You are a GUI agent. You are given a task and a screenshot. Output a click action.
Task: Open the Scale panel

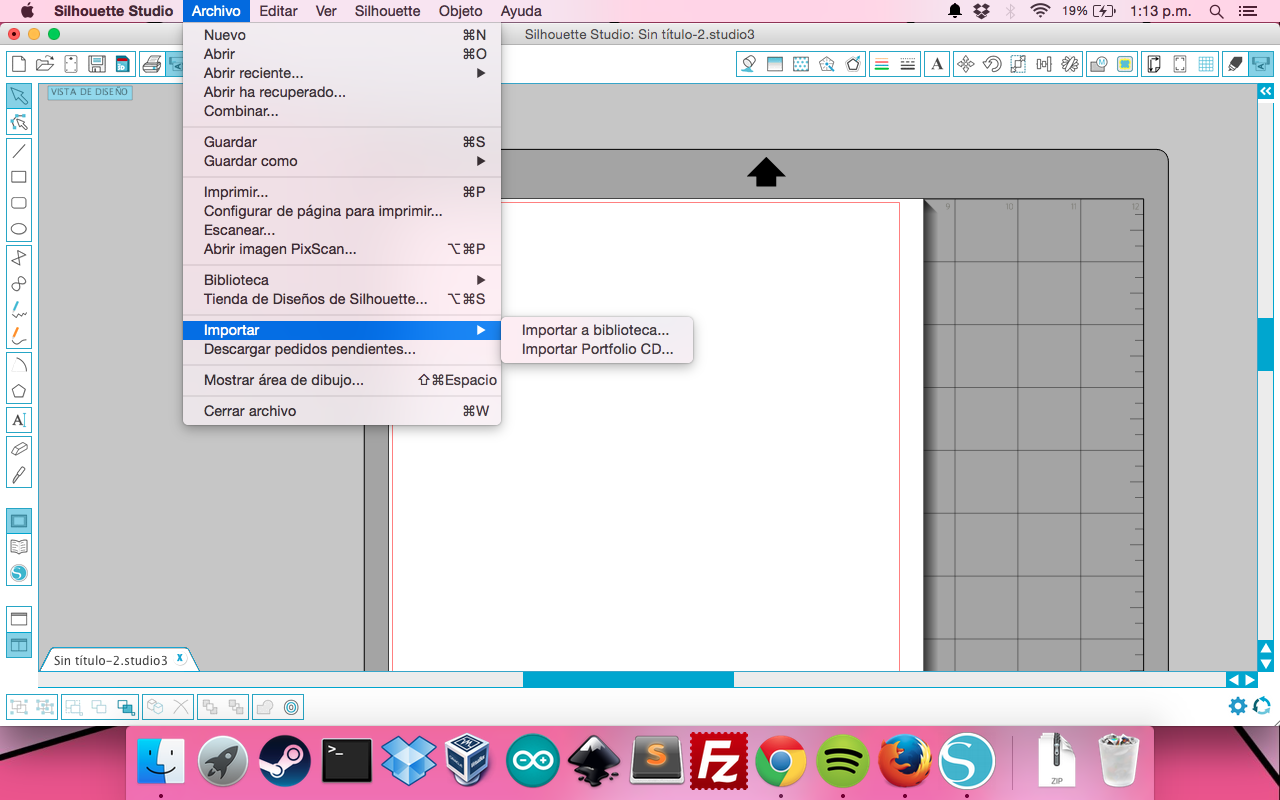click(x=1018, y=64)
